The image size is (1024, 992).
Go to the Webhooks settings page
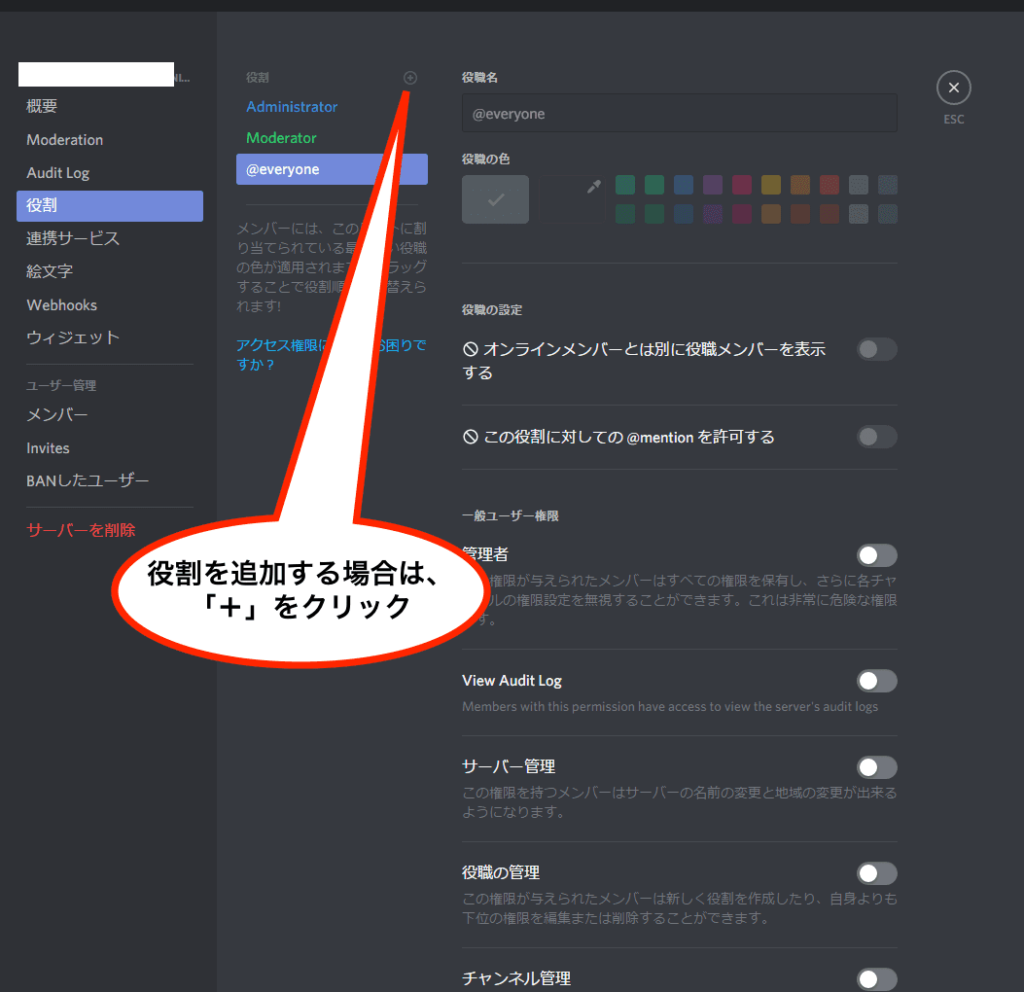click(x=62, y=305)
